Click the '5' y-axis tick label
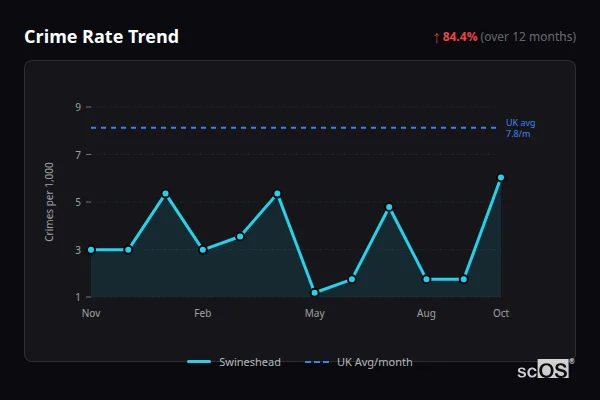The height and width of the screenshot is (400, 600). tap(78, 202)
